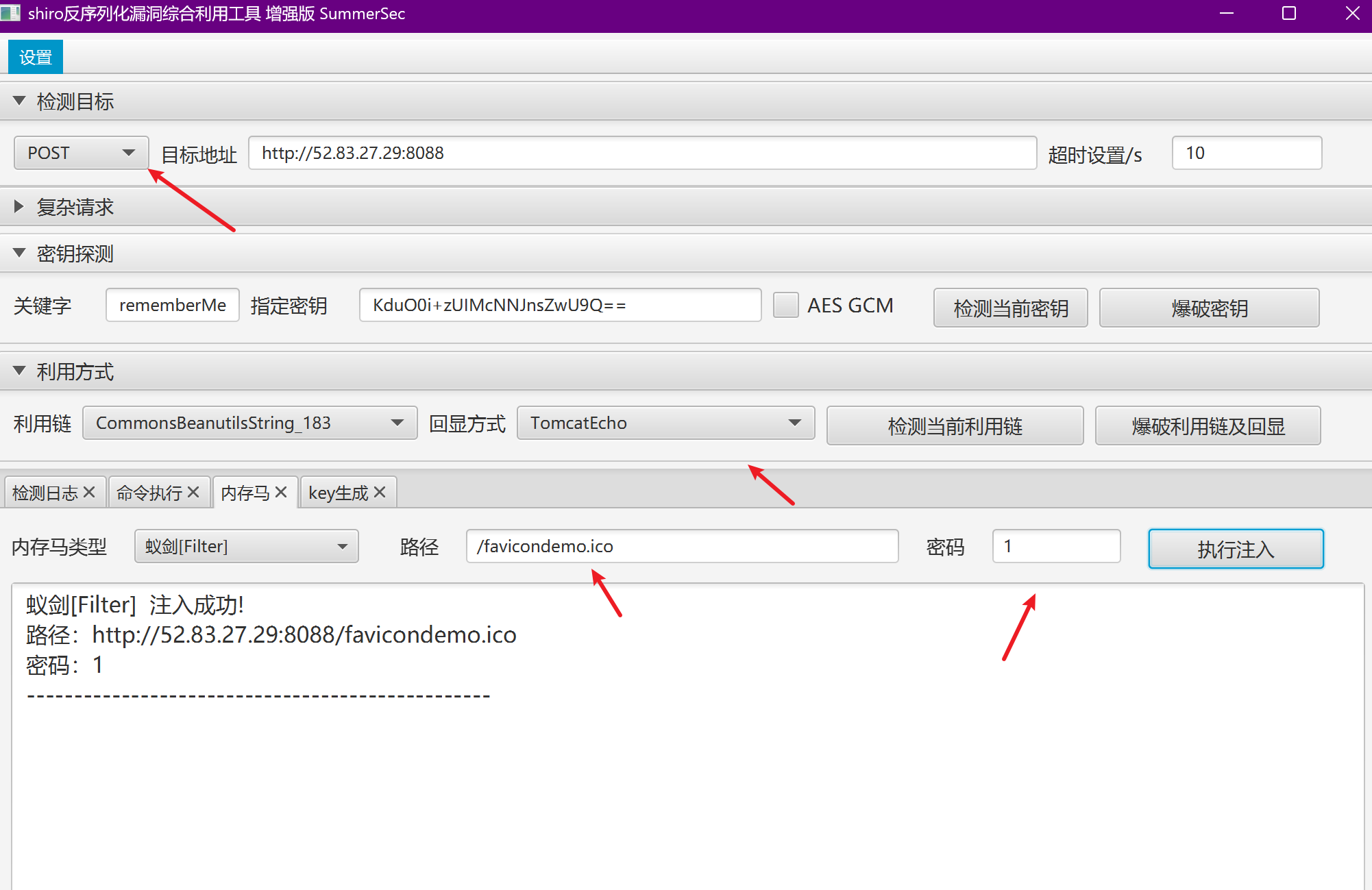Open the TomcatEcho 回显方式 dropdown
This screenshot has height=890, width=1372.
coord(665,423)
